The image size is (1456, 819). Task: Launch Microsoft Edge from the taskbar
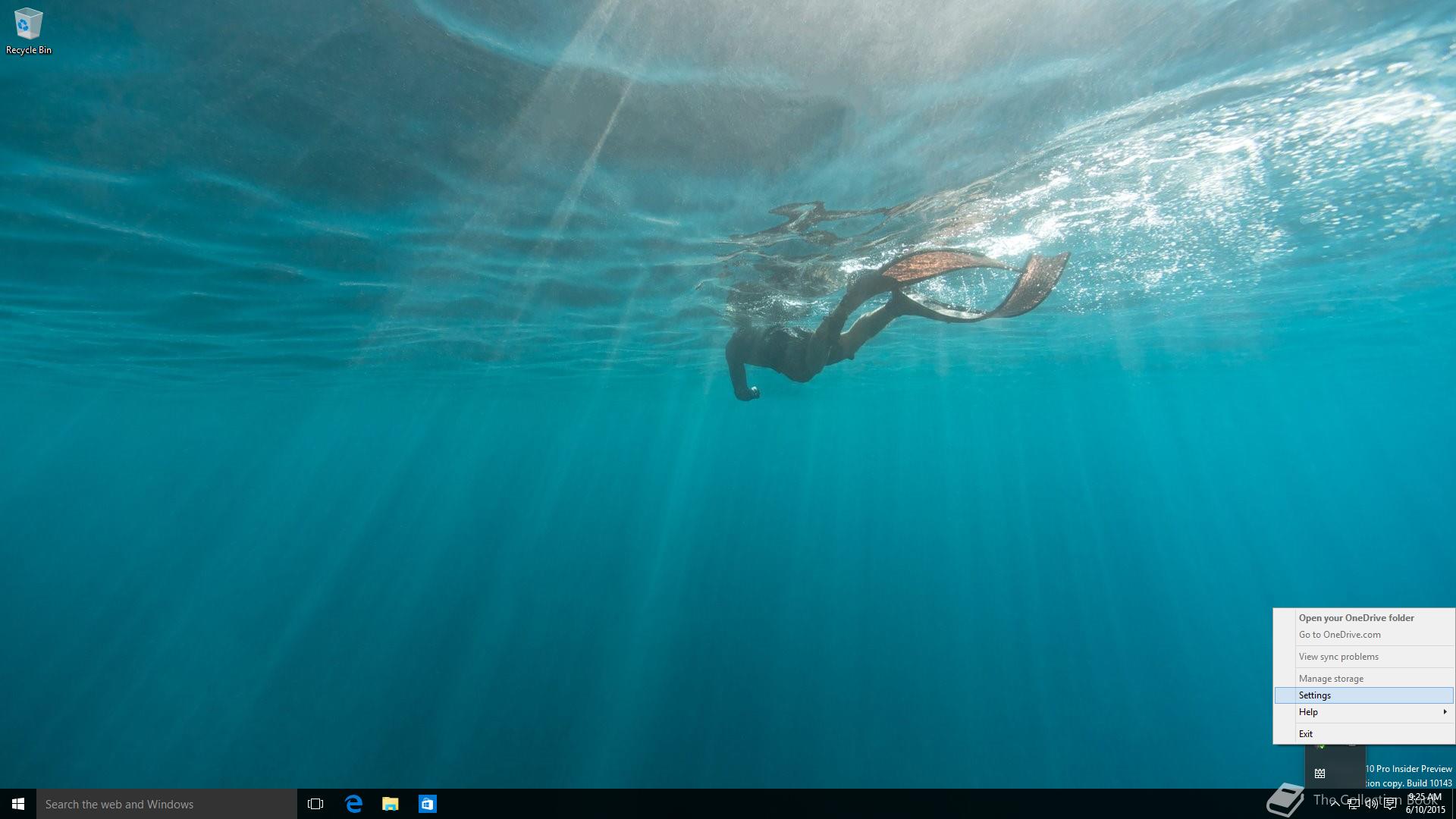tap(353, 804)
